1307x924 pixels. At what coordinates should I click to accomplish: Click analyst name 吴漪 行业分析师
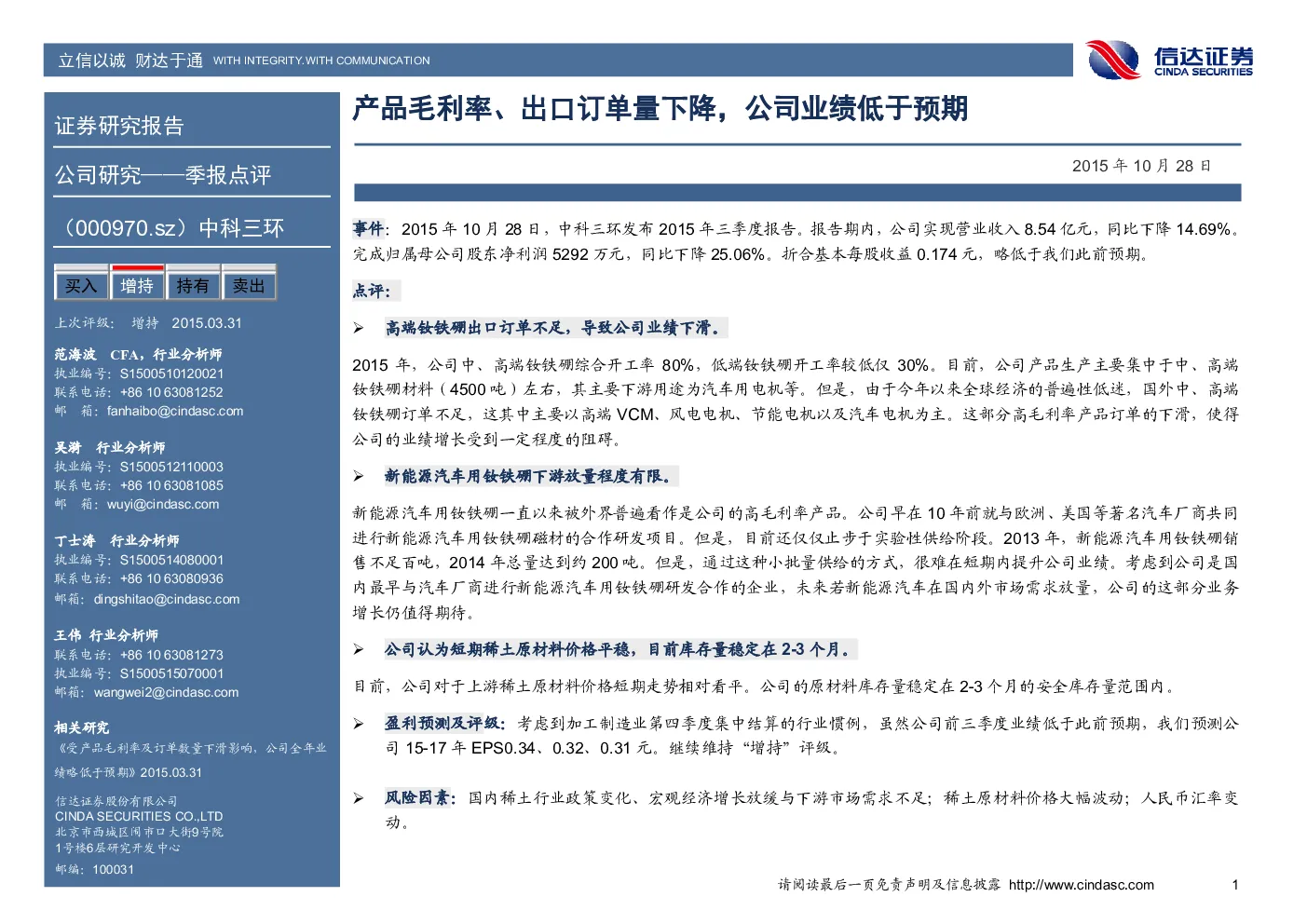(110, 447)
